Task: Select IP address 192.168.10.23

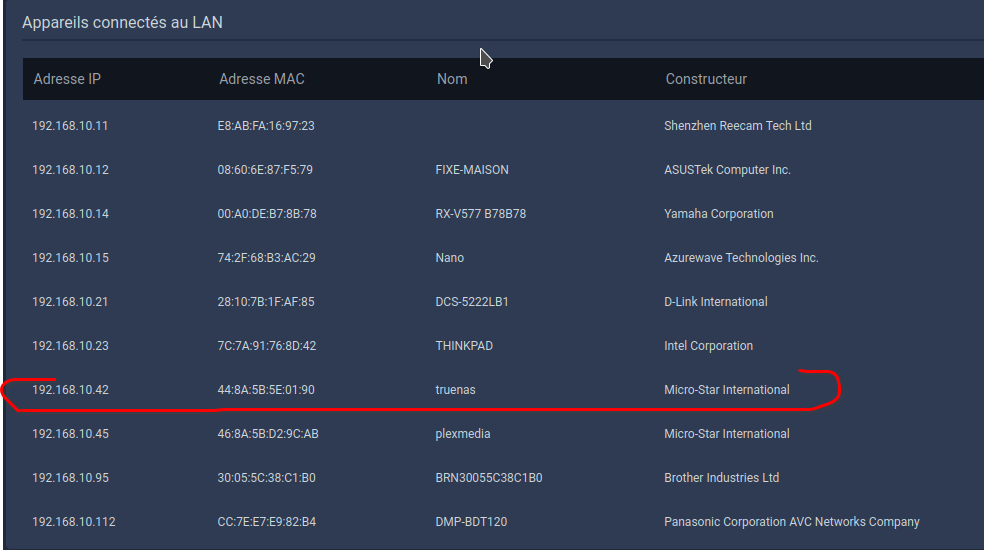Action: pos(70,345)
